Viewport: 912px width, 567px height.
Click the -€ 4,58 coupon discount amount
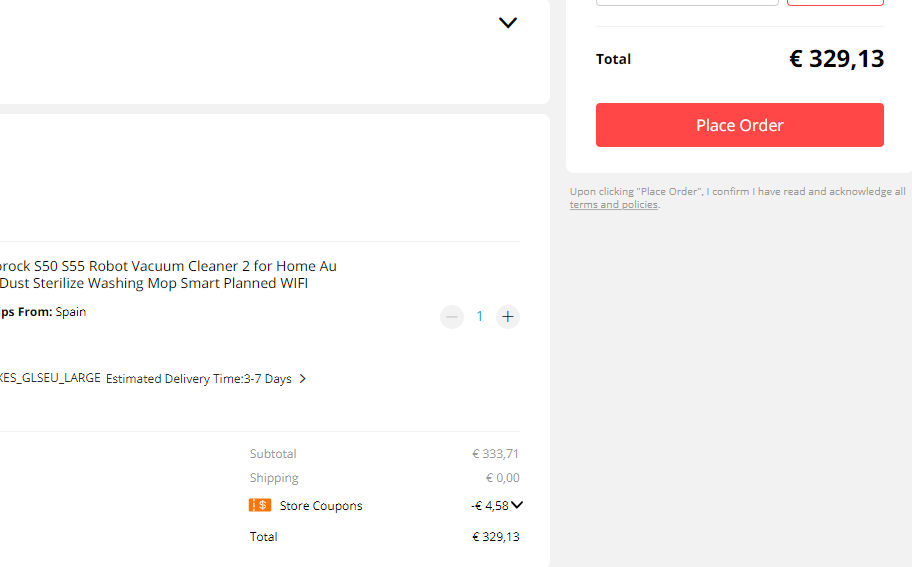[x=489, y=506]
